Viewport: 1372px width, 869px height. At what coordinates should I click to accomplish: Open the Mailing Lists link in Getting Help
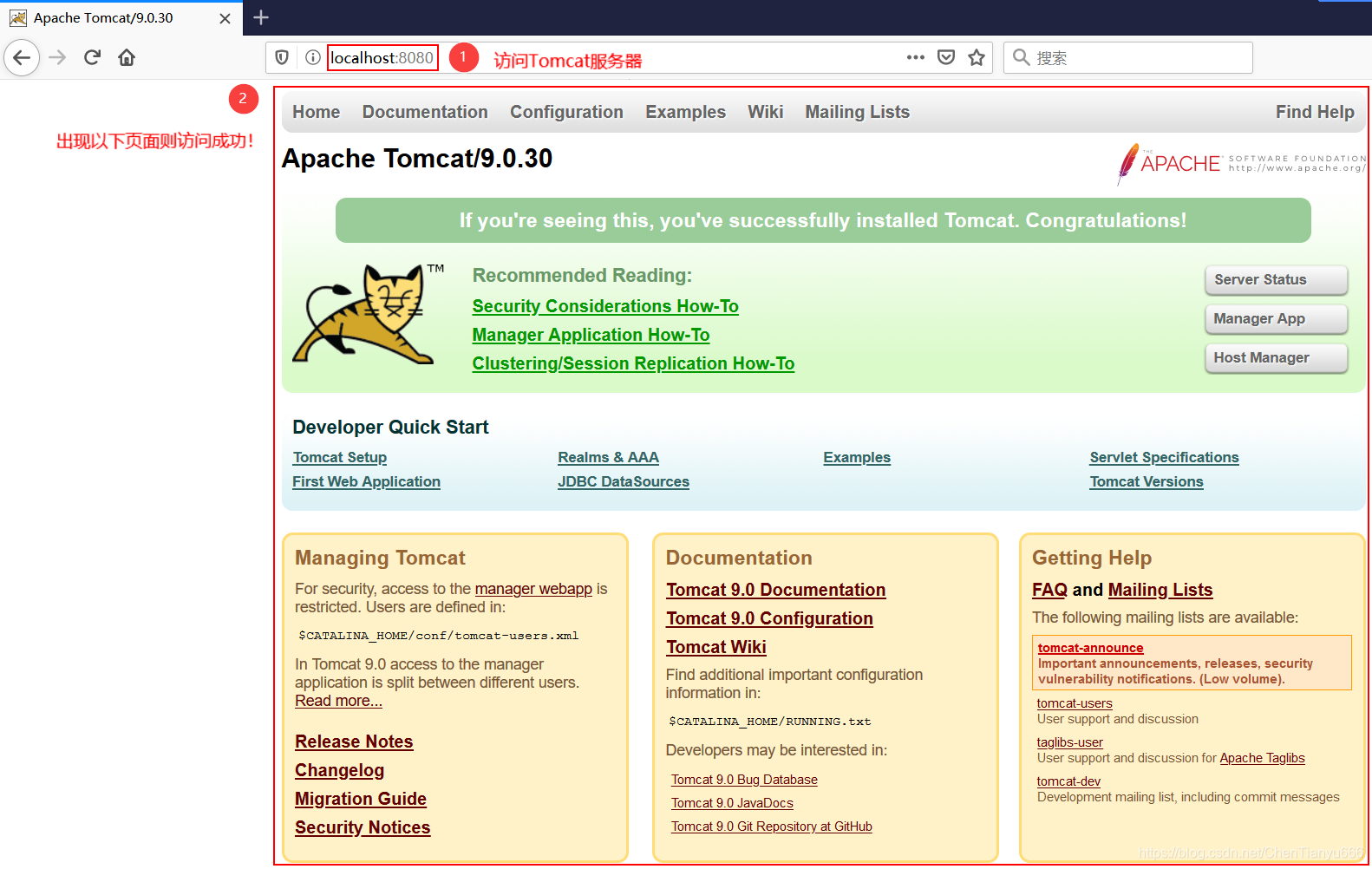[1160, 590]
